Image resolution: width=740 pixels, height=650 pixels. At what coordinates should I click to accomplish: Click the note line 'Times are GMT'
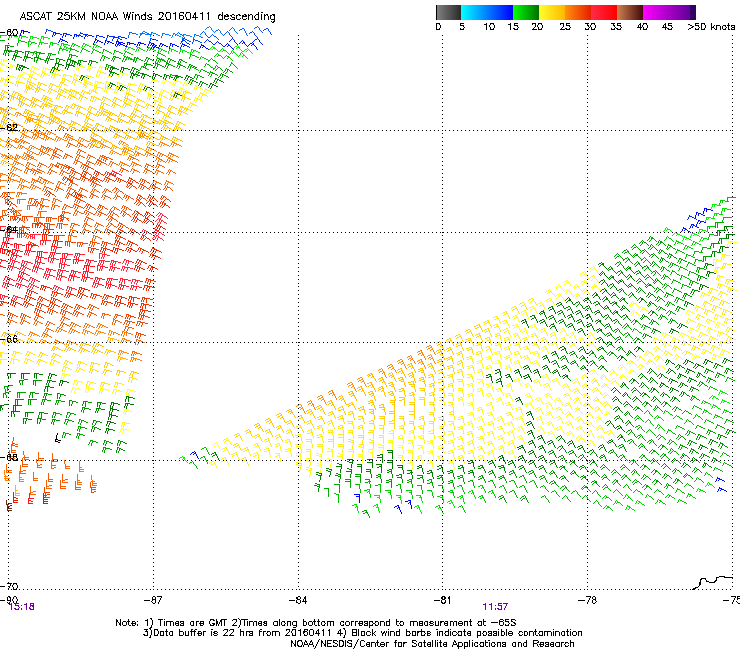point(192,623)
